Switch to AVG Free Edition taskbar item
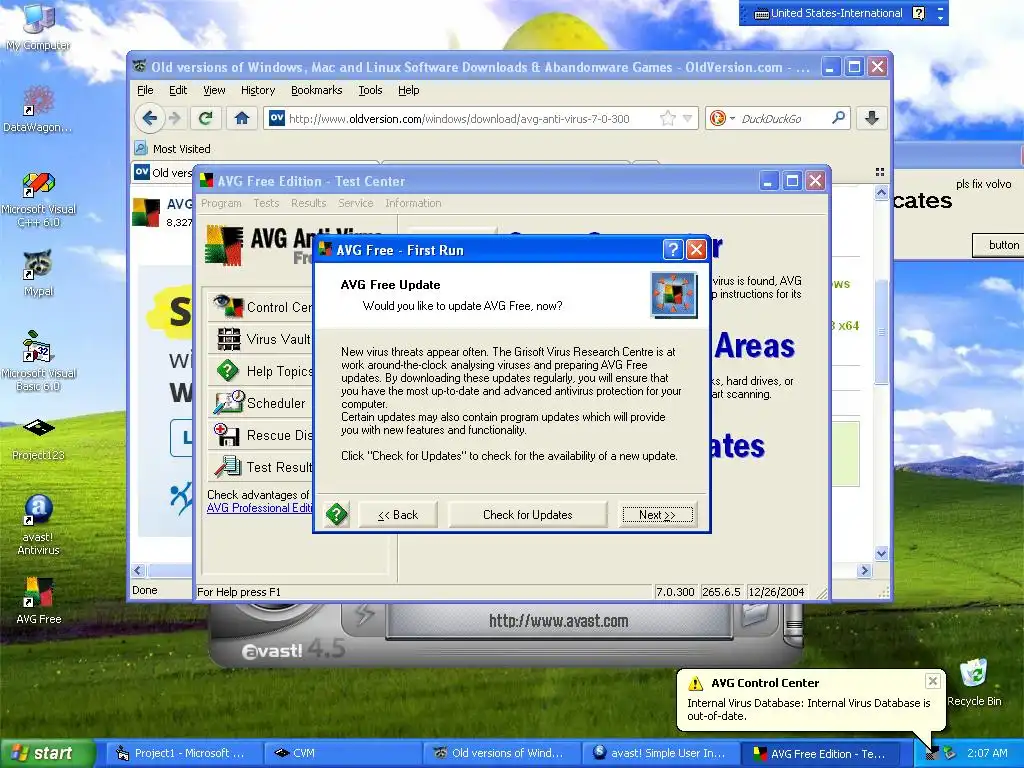Screen dimensions: 1024x768 point(820,753)
